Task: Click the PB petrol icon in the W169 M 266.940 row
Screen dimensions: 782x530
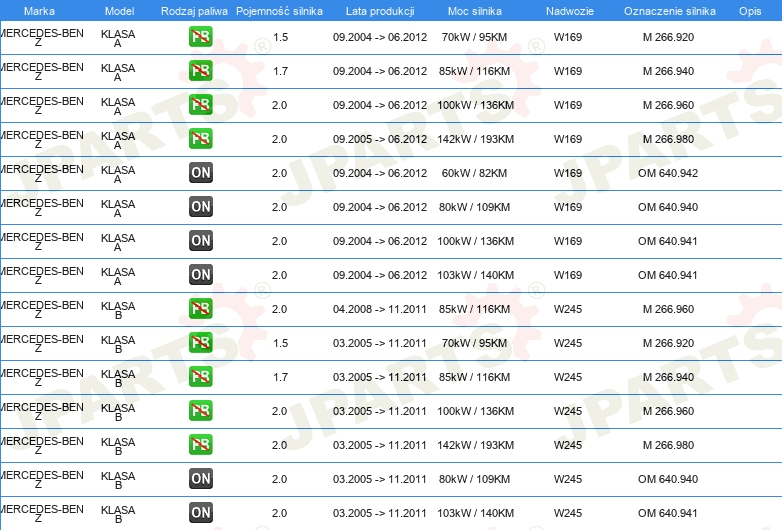Action: pos(200,71)
